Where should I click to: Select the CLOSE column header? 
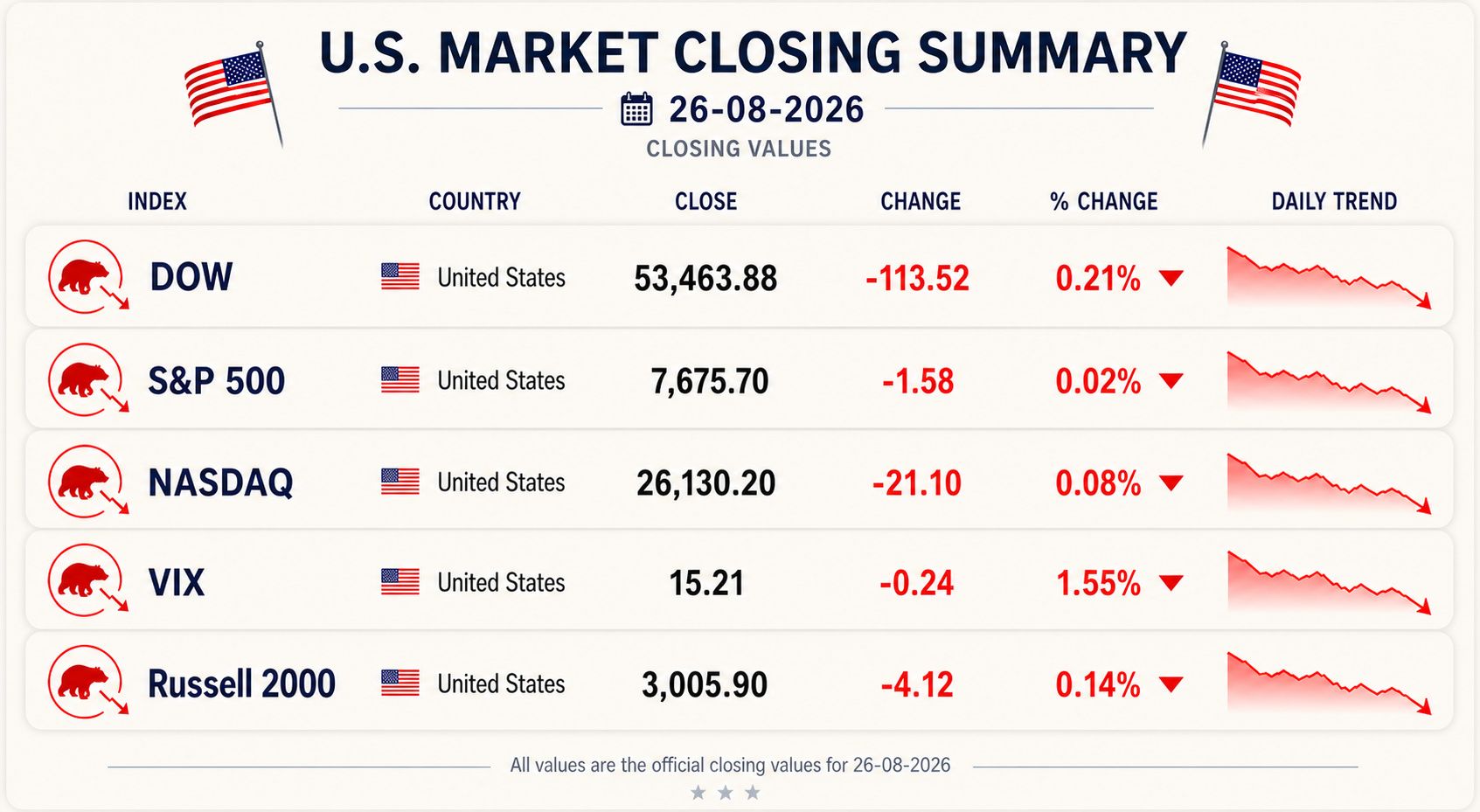pos(705,202)
